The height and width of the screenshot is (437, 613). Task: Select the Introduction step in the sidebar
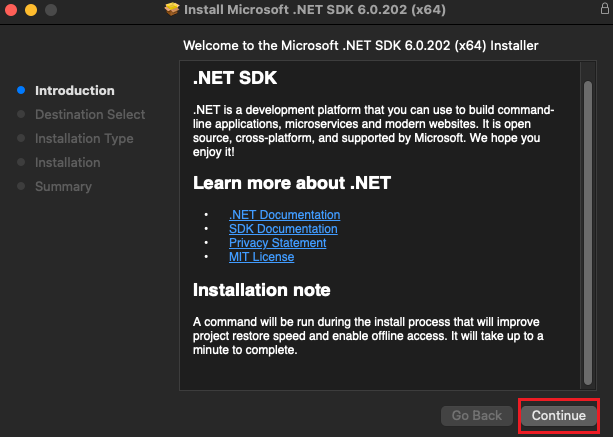point(74,90)
